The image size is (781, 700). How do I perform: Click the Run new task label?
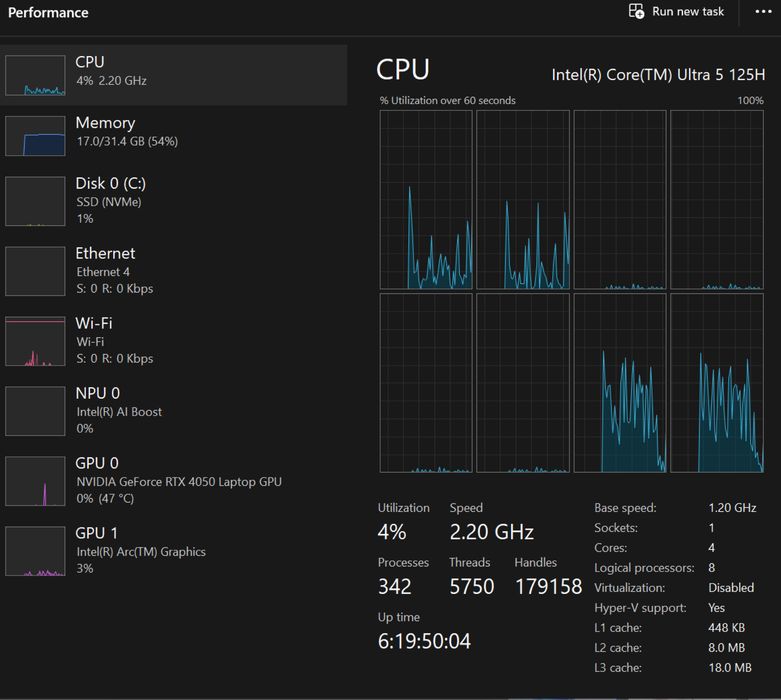tap(688, 11)
